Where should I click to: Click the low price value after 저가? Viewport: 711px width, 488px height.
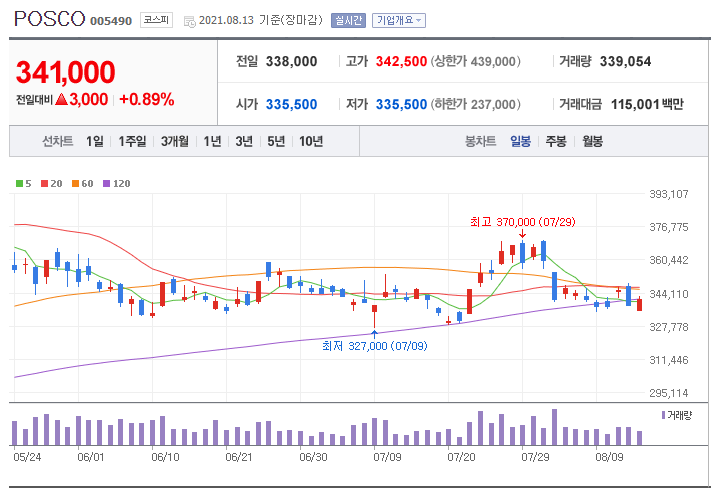[401, 105]
